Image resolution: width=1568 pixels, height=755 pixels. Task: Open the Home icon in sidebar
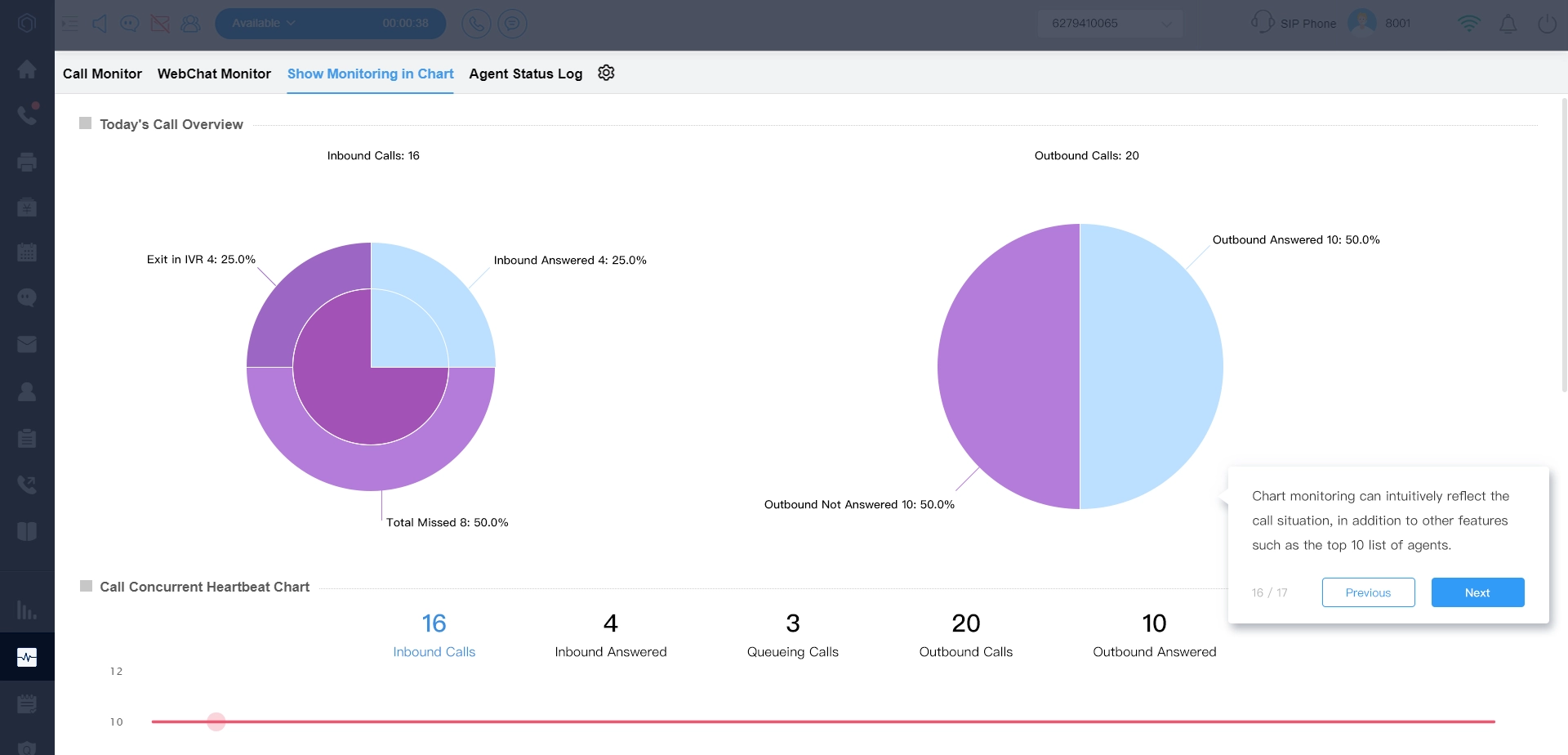27,69
